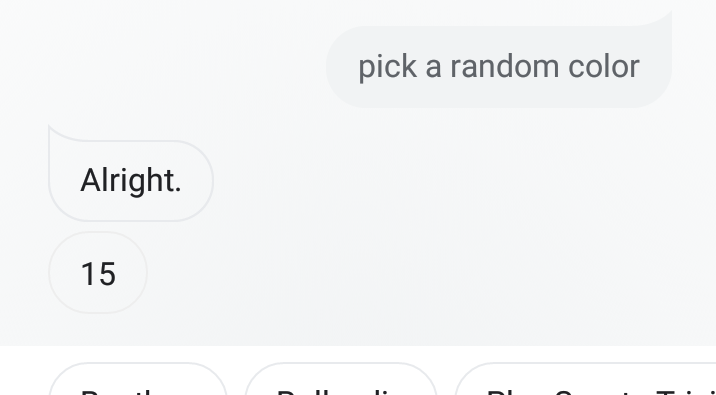Click the empty chat area right of "15"
Image resolution: width=716 pixels, height=395 pixels.
click(x=411, y=273)
